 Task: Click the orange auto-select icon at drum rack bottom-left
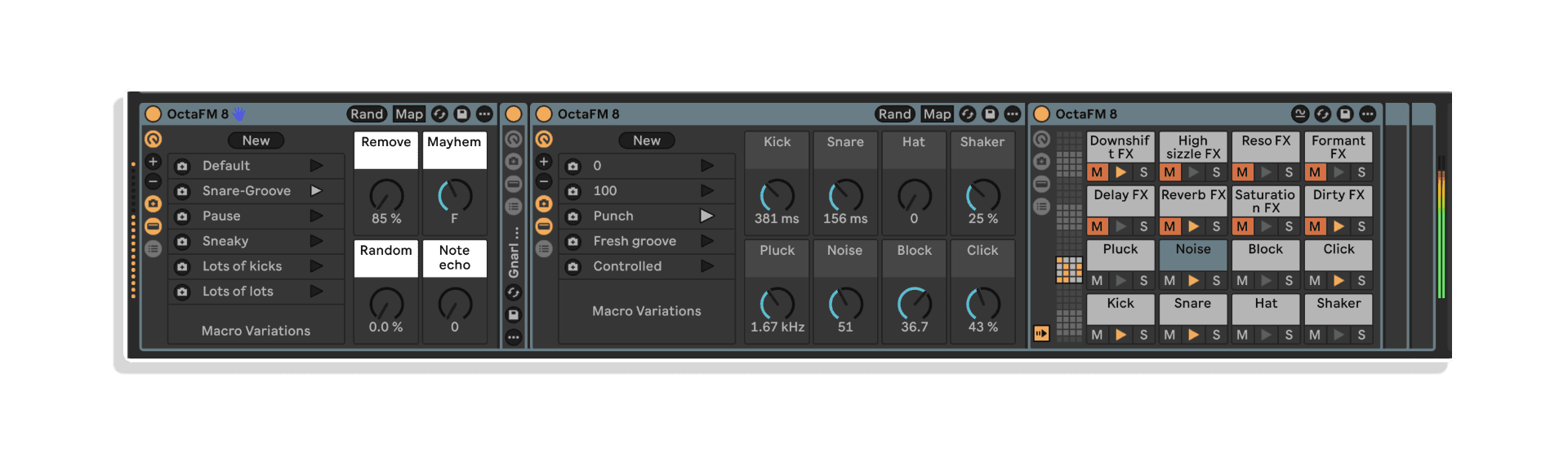click(1041, 333)
